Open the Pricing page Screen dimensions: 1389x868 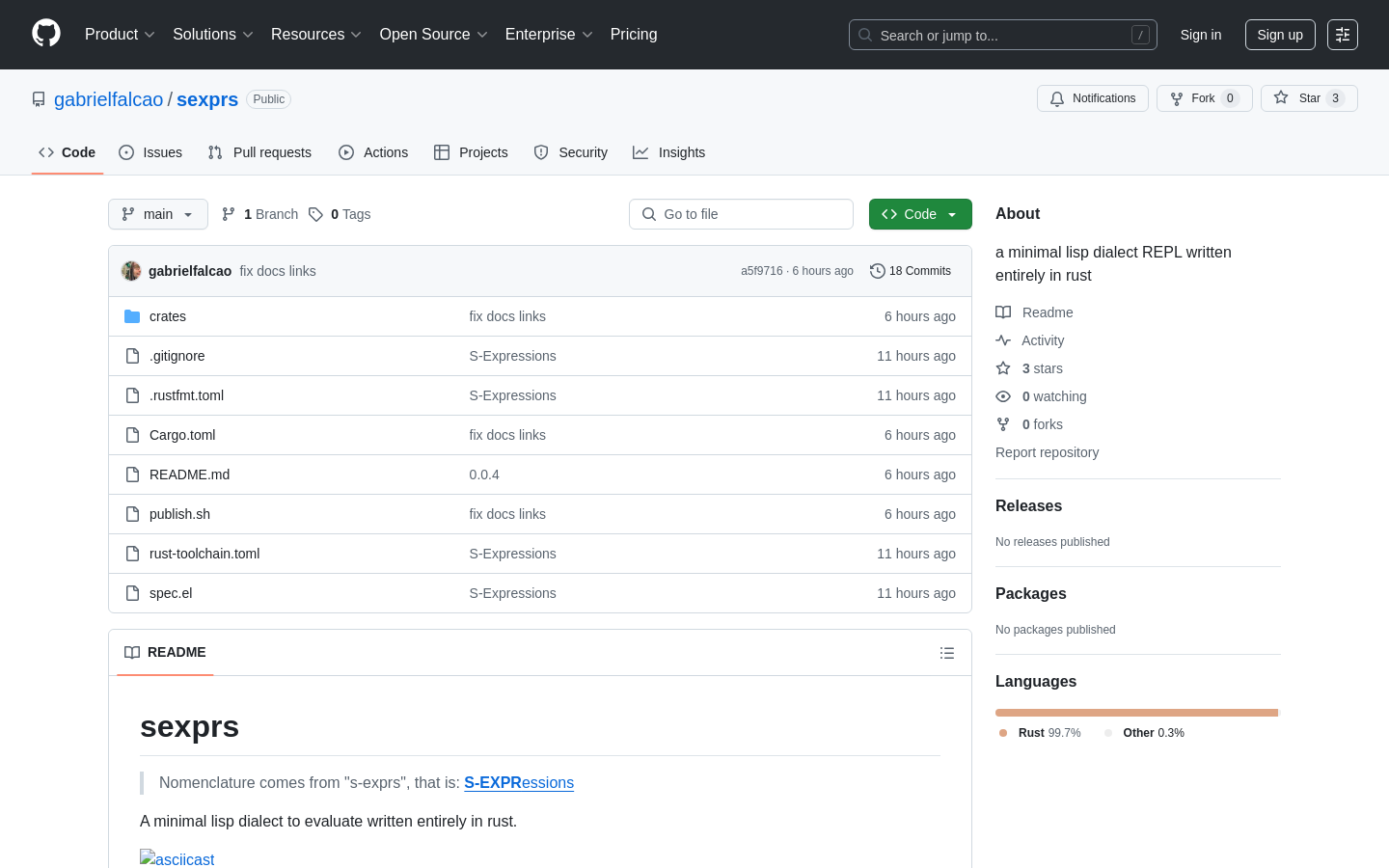click(634, 35)
